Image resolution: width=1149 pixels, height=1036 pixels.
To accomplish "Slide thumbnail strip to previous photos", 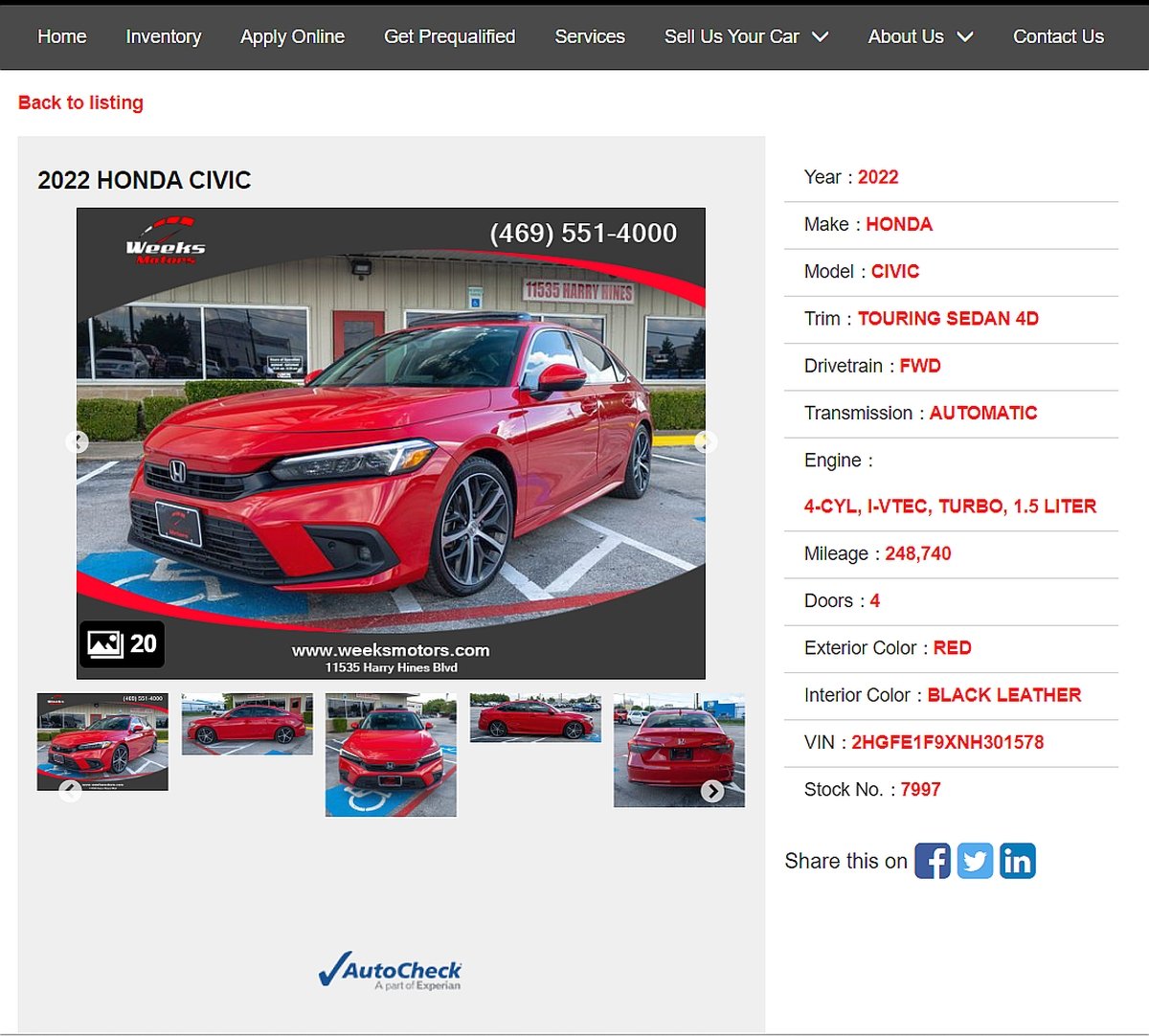I will 70,791.
